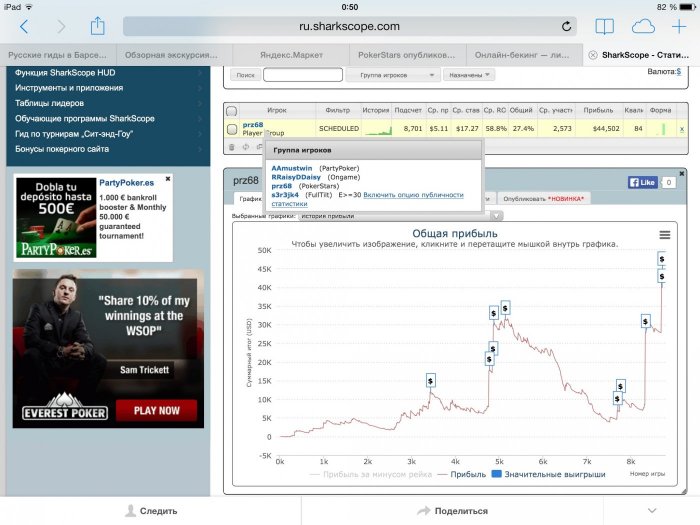The image size is (700, 525).
Task: Toggle the select-all checkbox in table header
Action: [232, 111]
